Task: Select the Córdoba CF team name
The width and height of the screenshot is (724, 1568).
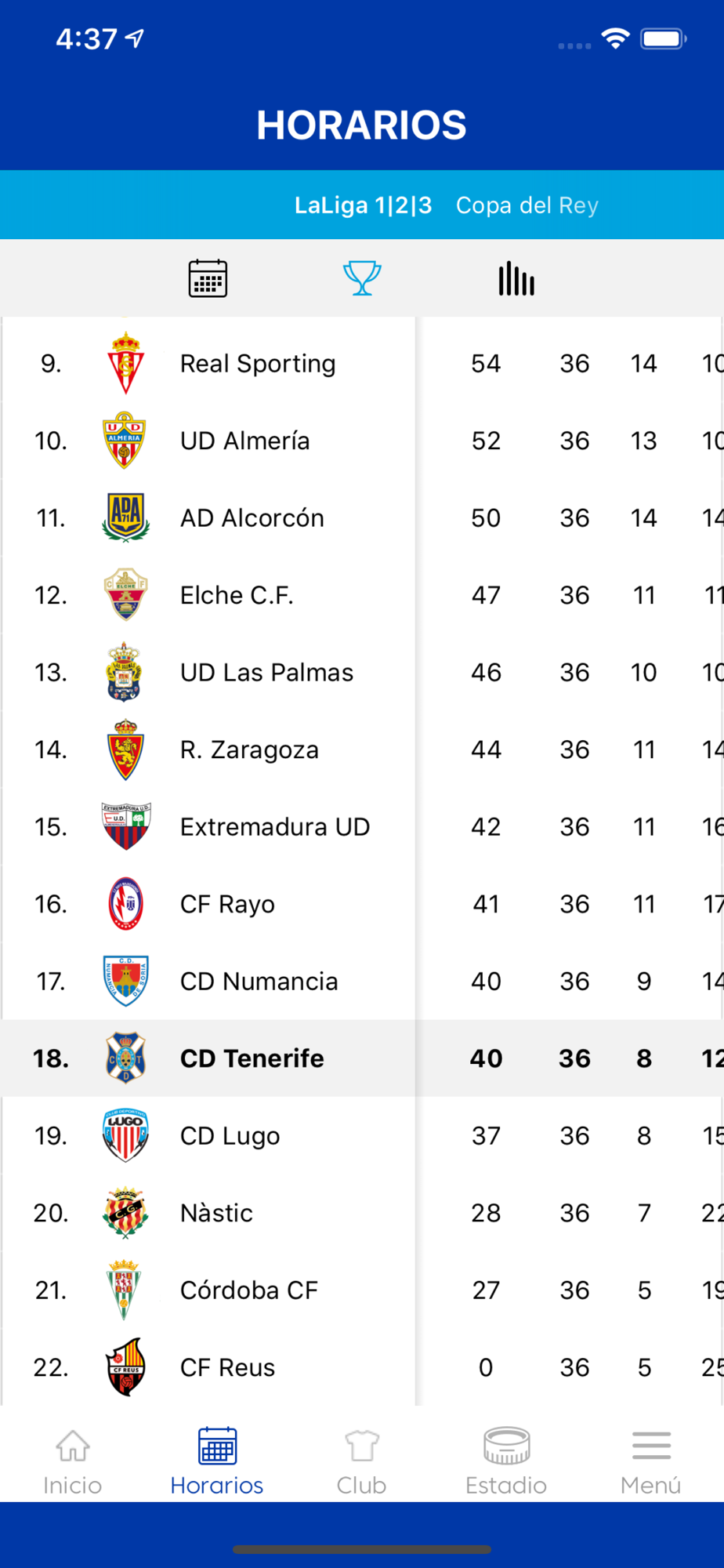Action: (248, 1290)
